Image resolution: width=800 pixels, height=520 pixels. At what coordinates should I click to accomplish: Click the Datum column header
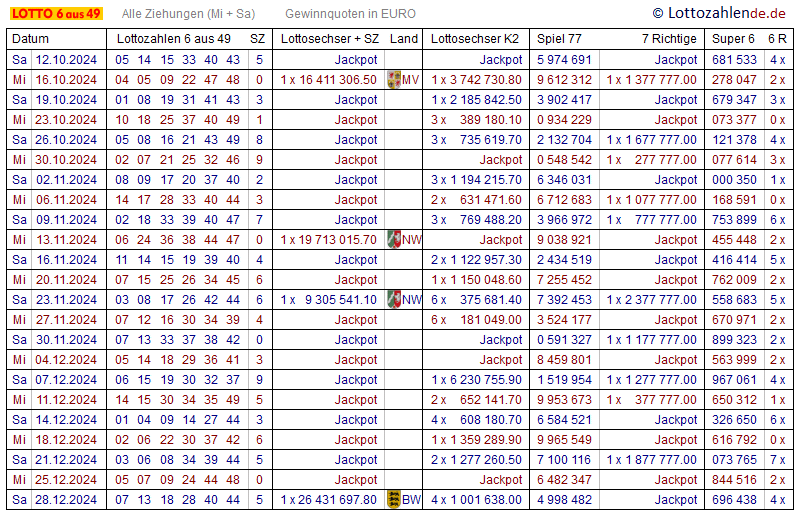tap(31, 38)
